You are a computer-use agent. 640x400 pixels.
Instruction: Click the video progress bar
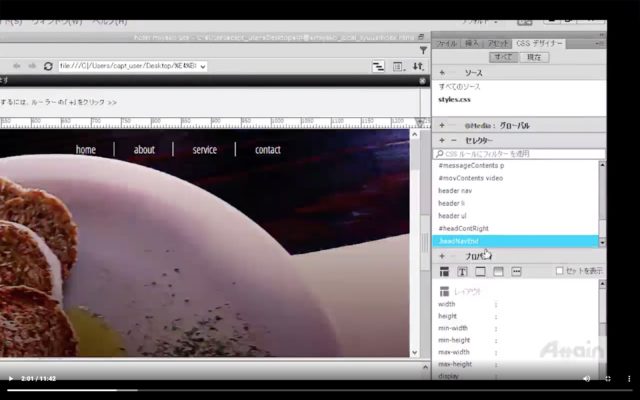click(x=320, y=390)
